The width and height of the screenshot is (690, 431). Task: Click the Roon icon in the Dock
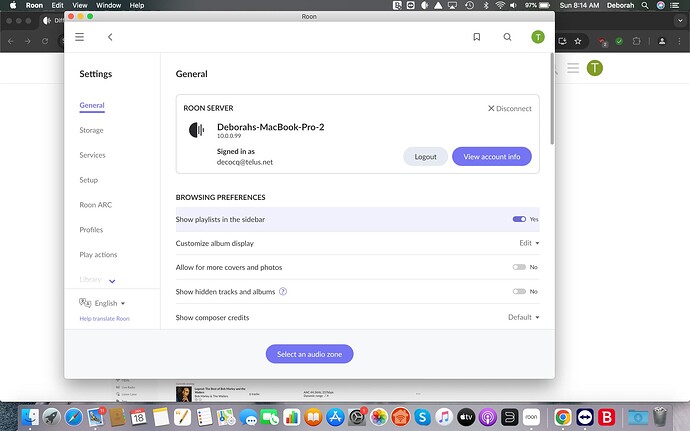pyautogui.click(x=531, y=417)
